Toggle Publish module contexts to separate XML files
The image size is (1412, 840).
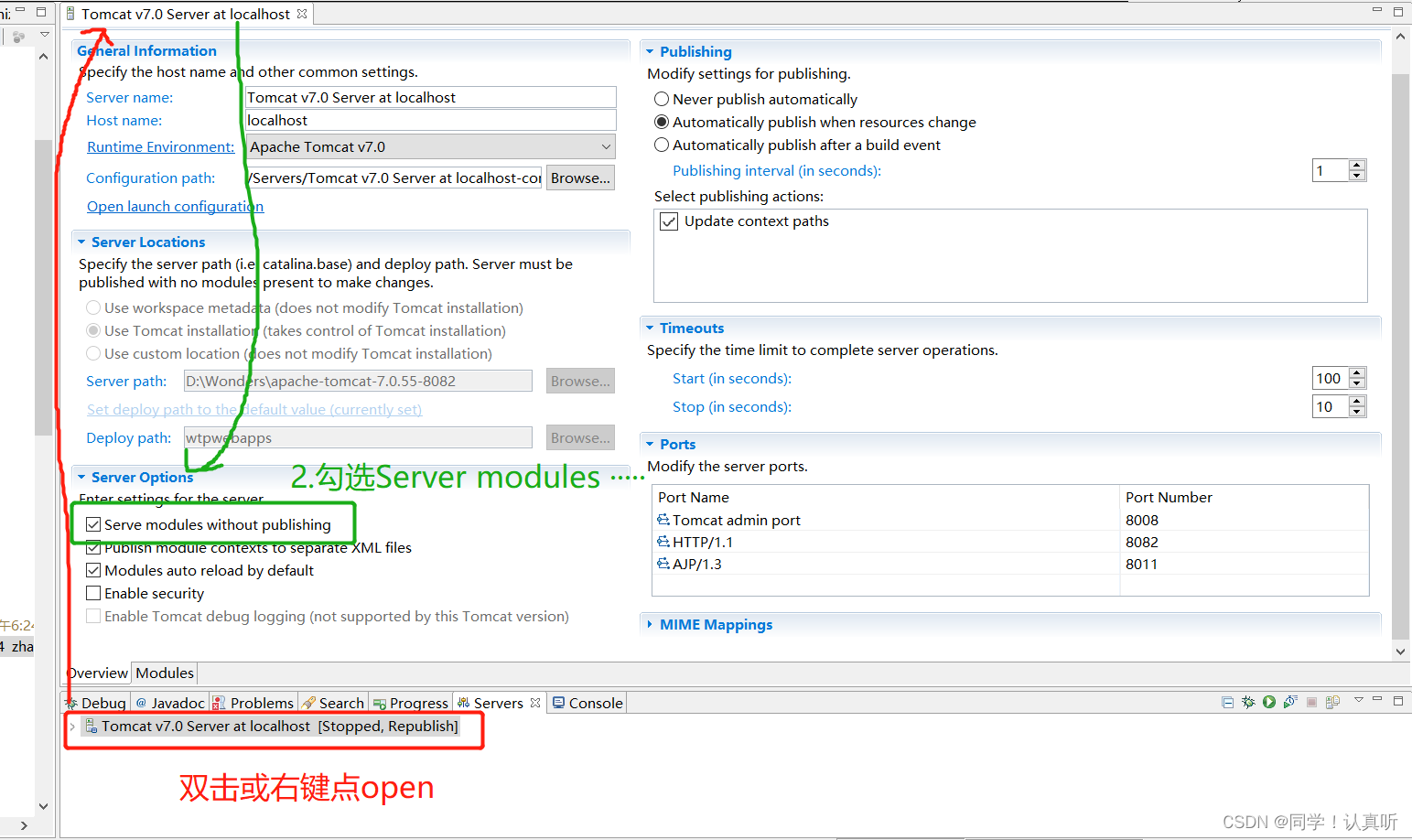click(93, 547)
